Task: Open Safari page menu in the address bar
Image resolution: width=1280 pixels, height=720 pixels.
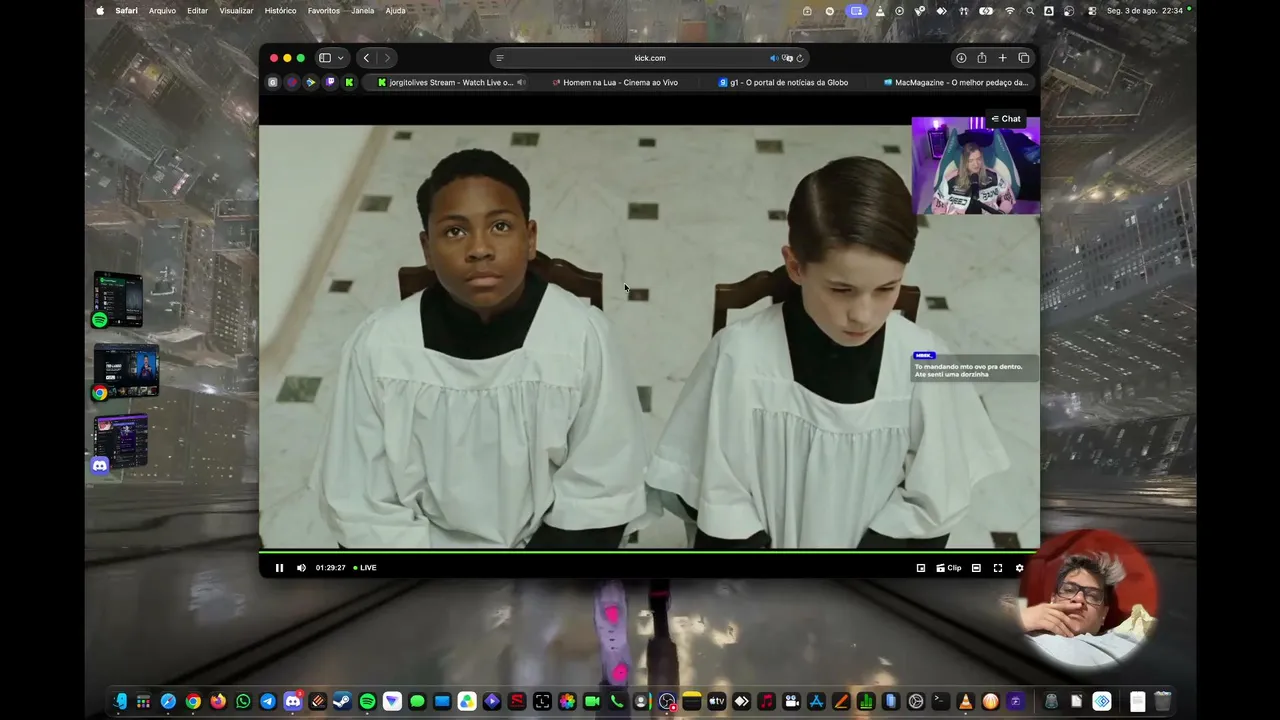Action: pos(500,58)
